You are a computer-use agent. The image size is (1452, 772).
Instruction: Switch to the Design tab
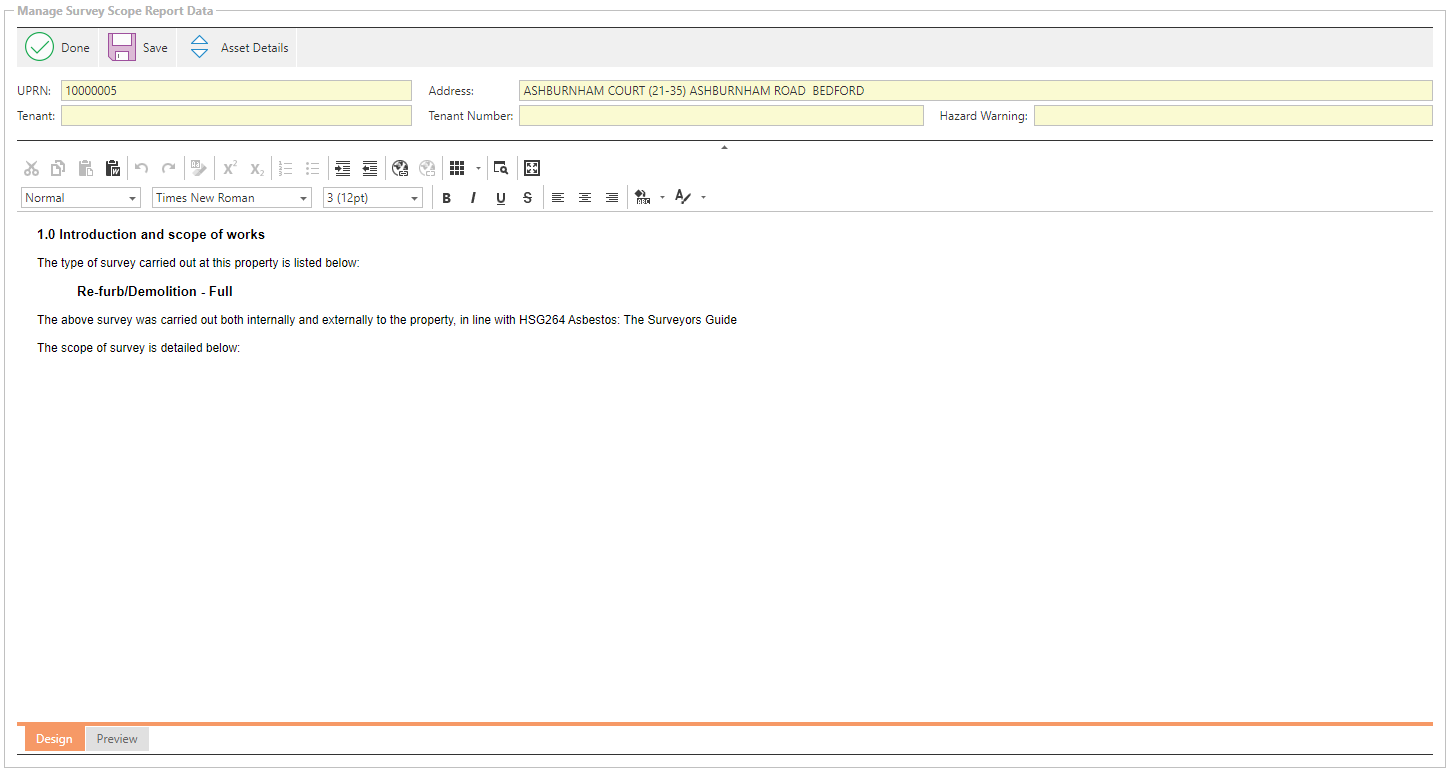54,739
